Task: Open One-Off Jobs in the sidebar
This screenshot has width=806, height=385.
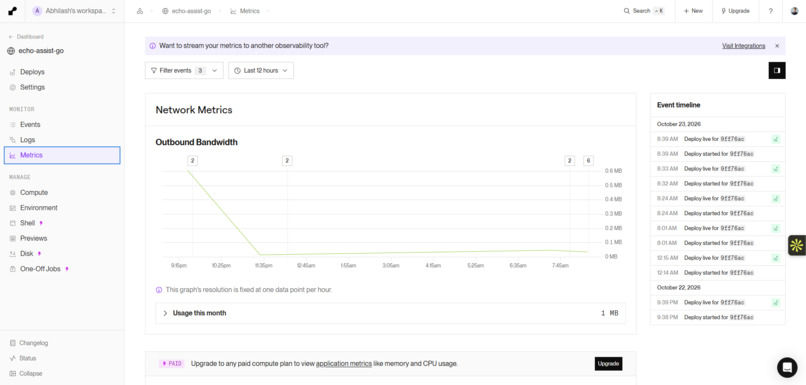Action: (x=40, y=269)
